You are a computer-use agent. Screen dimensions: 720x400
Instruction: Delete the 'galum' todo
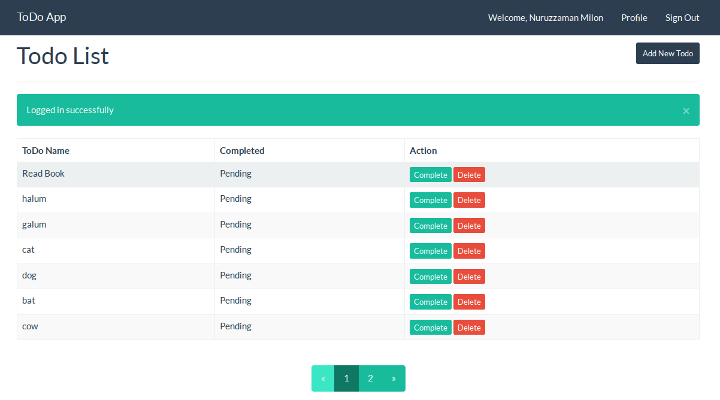[x=469, y=226]
